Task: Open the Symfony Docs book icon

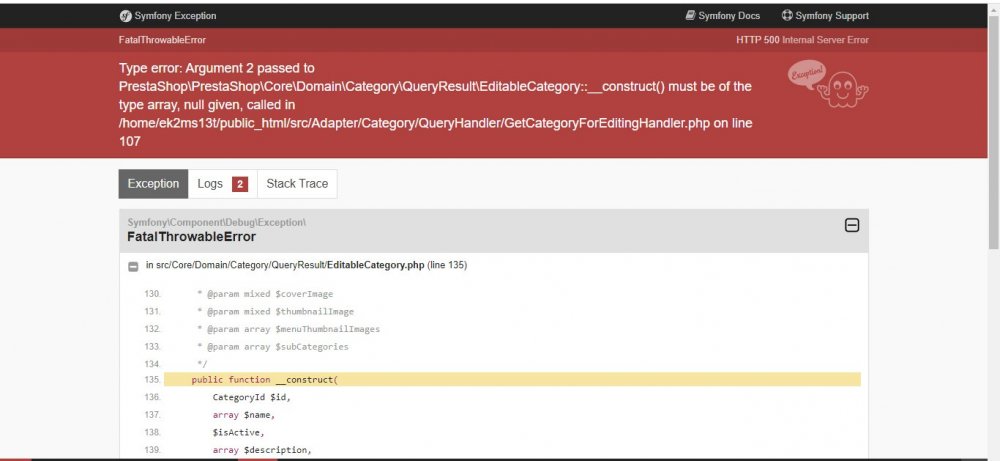Action: [x=690, y=15]
